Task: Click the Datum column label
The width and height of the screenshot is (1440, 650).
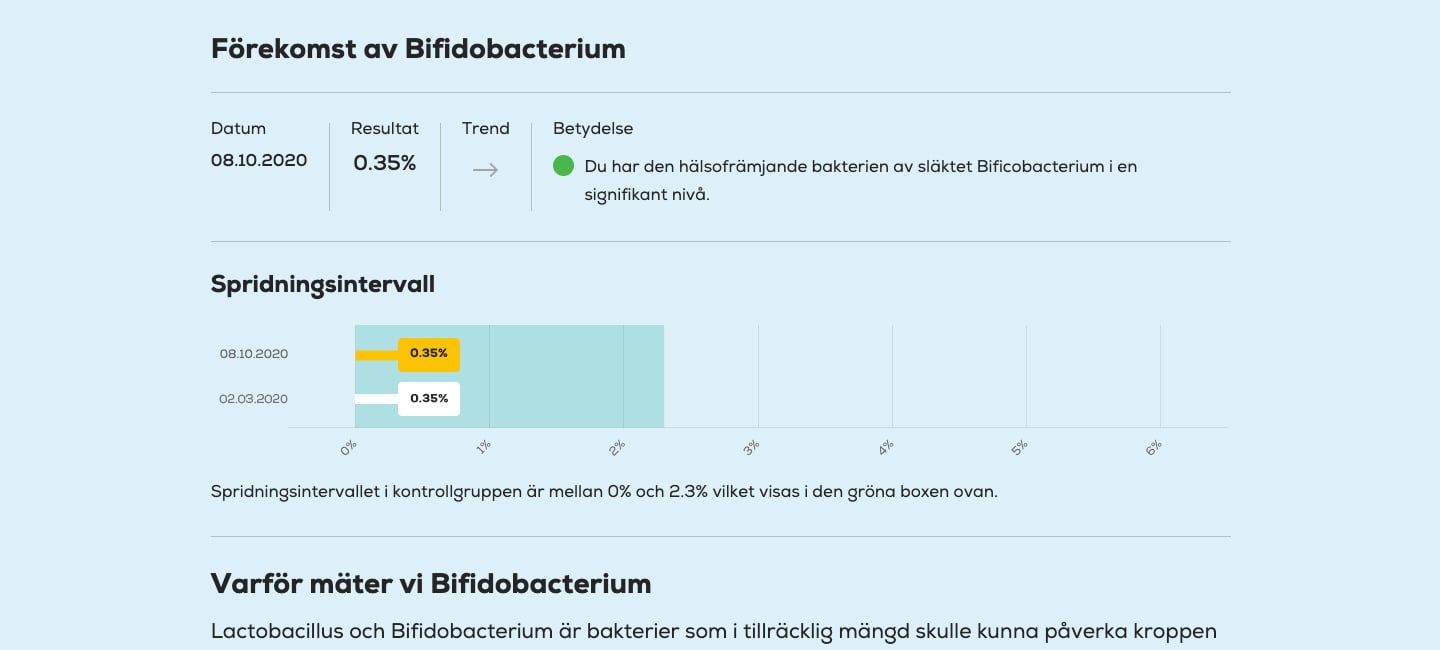Action: 238,129
